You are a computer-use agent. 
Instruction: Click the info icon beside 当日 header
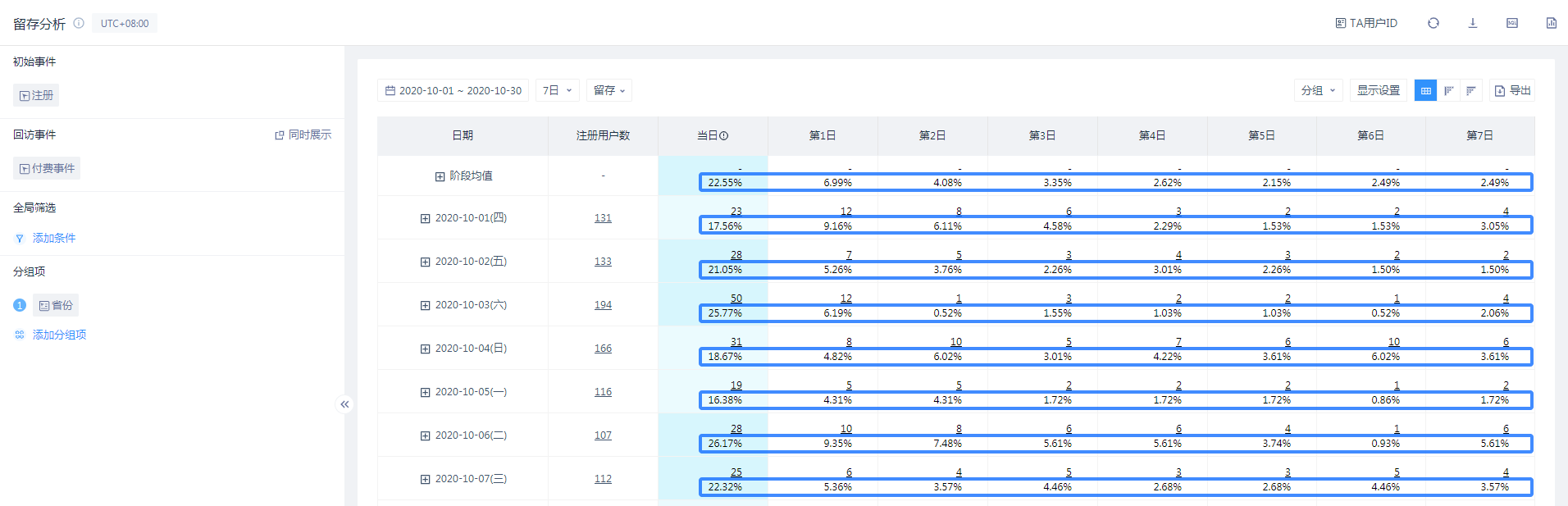(x=724, y=136)
